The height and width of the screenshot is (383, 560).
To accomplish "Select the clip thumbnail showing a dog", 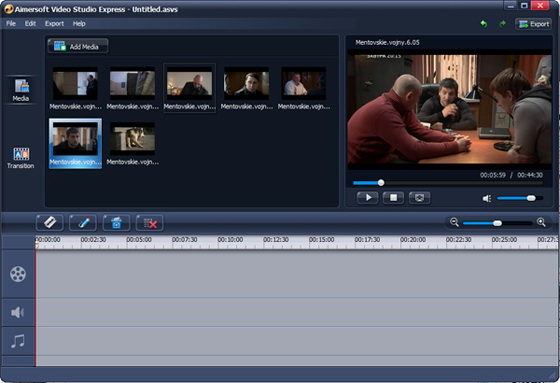I will click(x=132, y=144).
